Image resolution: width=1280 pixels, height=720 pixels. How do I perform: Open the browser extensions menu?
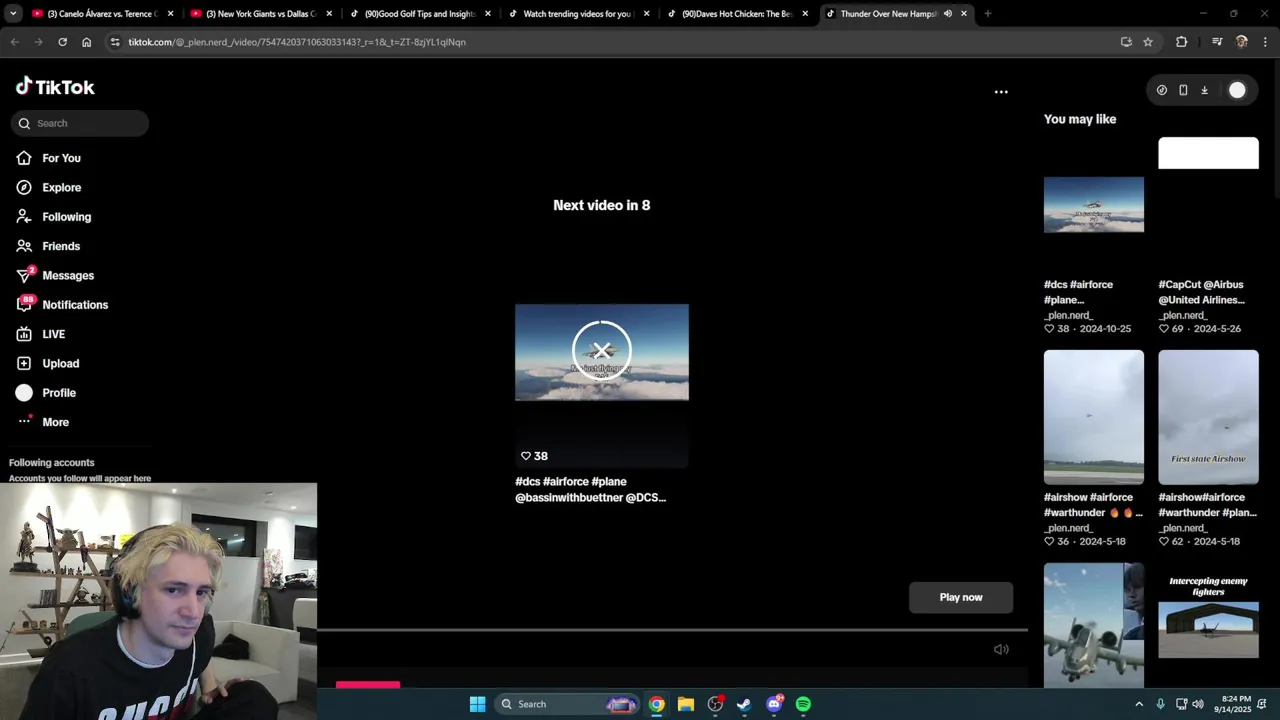[x=1181, y=42]
